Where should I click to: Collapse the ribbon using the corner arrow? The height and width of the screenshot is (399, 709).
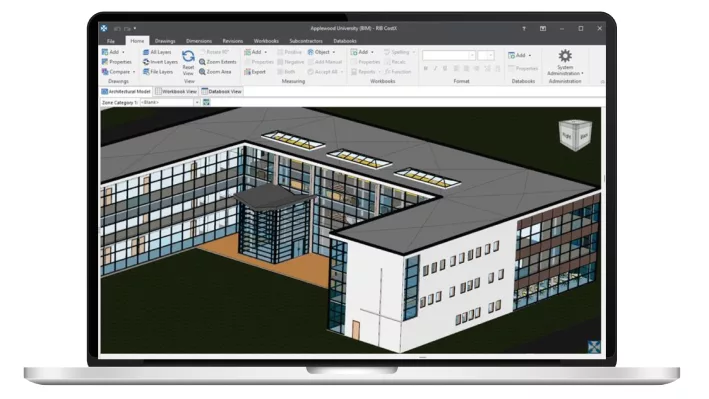pos(602,82)
